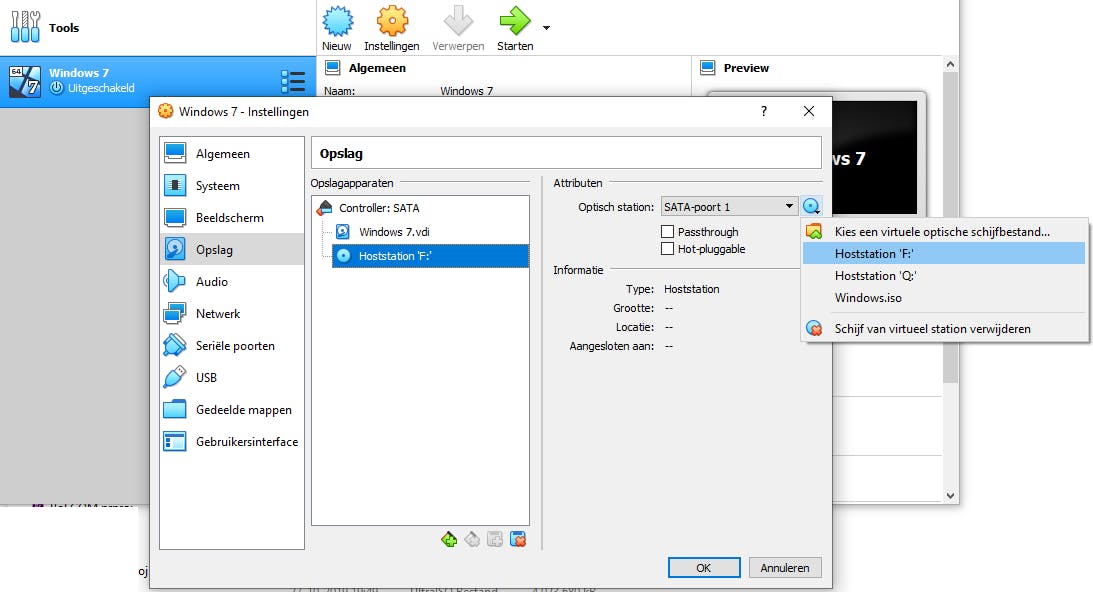1093x592 pixels.
Task: Click the help question mark button
Action: point(764,112)
